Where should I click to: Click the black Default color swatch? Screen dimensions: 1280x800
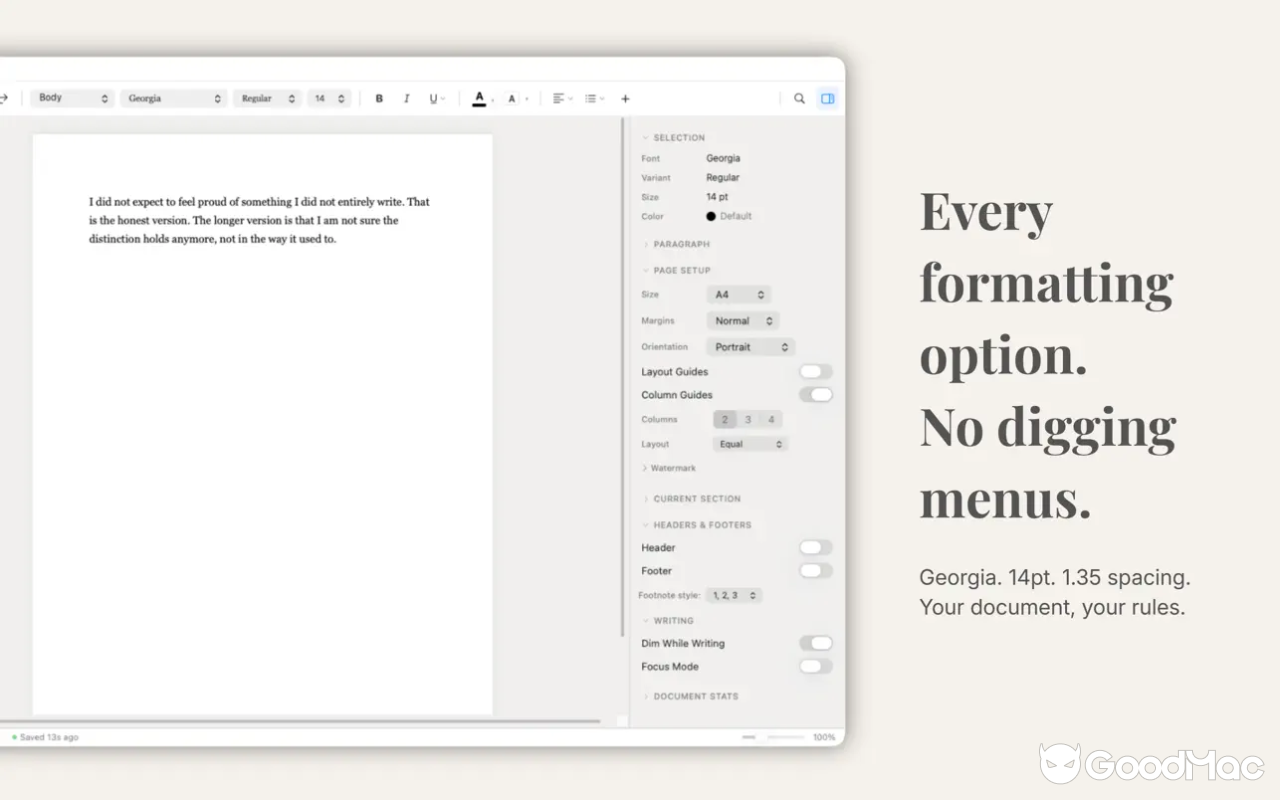(711, 216)
